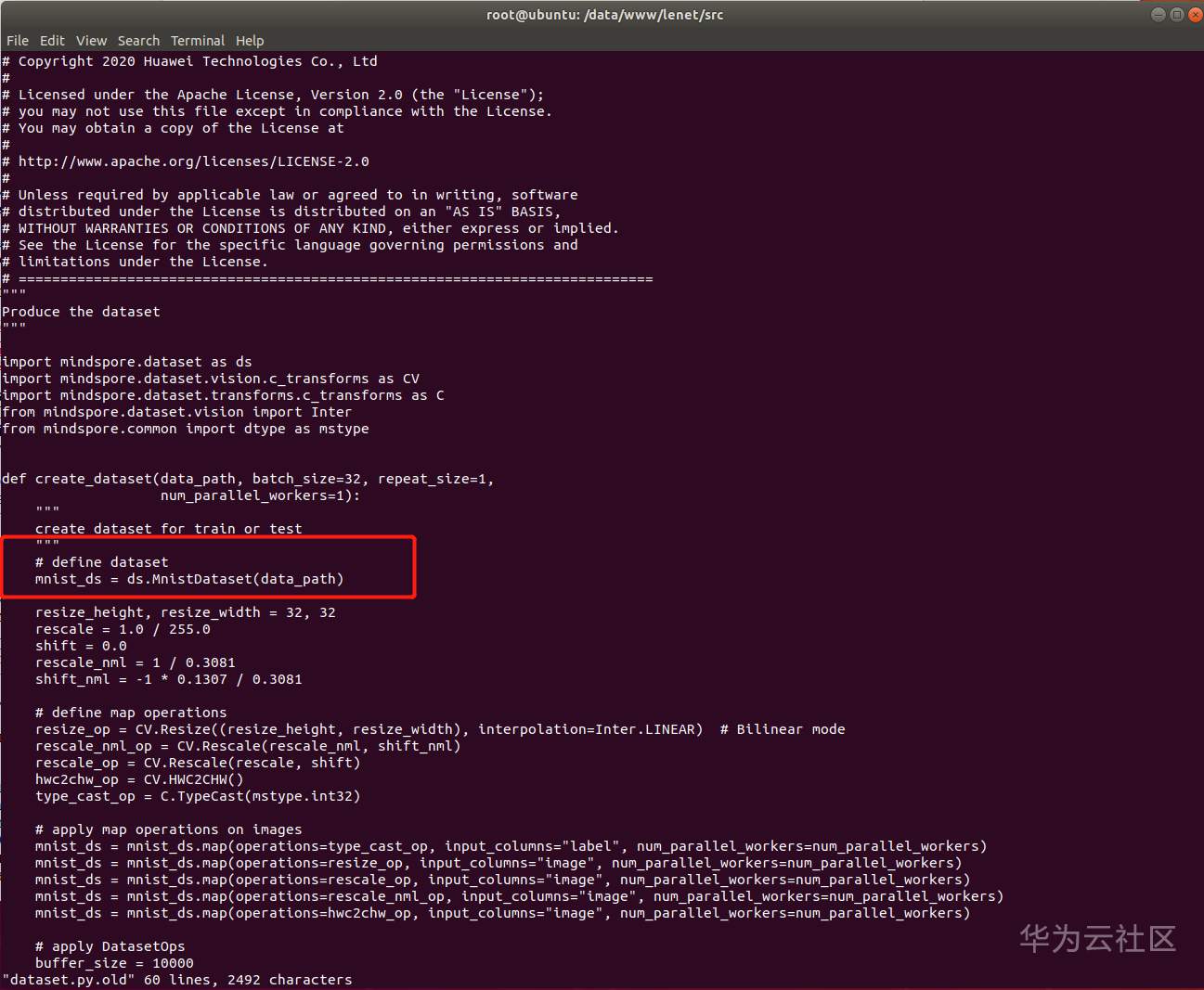Screen dimensions: 1204x990
Task: Close the terminal window
Action: (1195, 15)
